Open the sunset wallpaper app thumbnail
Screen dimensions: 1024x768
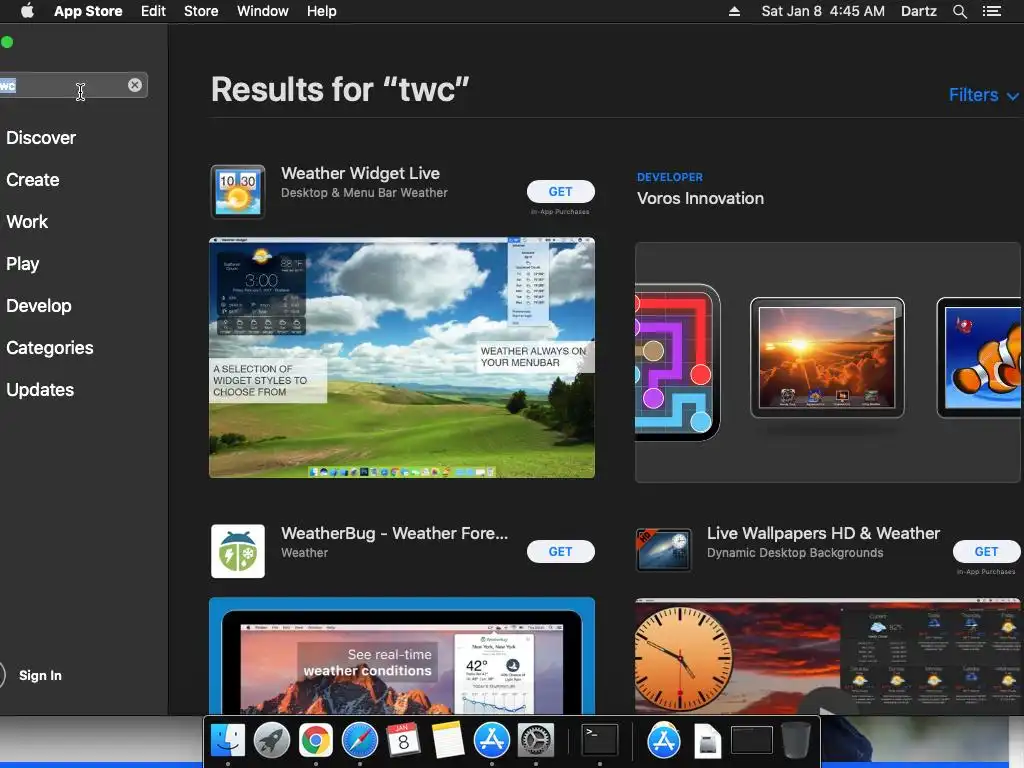pos(827,357)
